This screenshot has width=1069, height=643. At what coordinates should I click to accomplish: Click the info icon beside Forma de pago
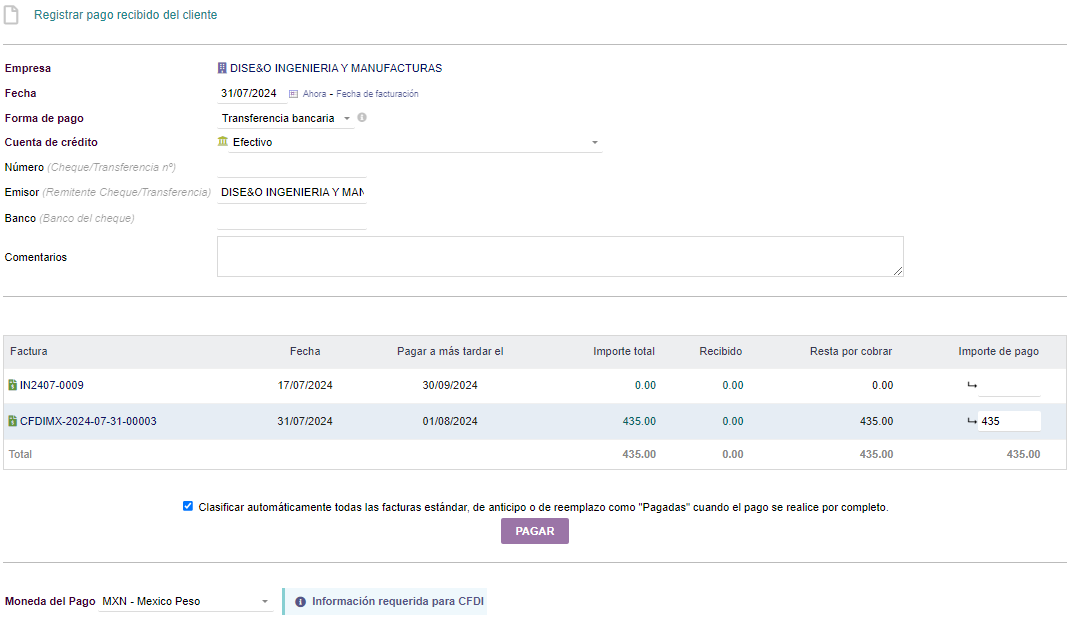362,118
